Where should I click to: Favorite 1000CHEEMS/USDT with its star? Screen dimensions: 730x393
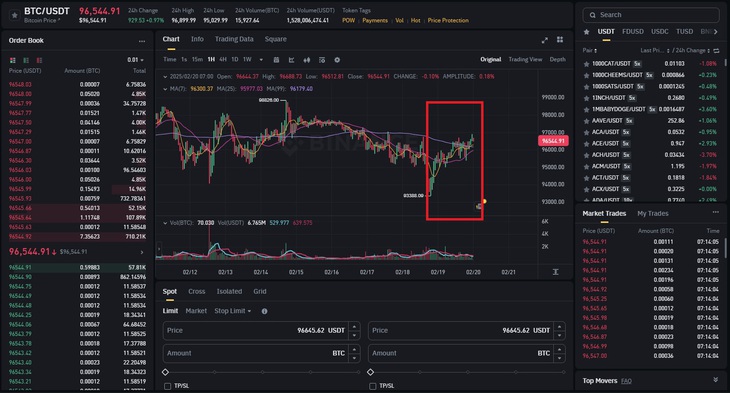pyautogui.click(x=587, y=75)
